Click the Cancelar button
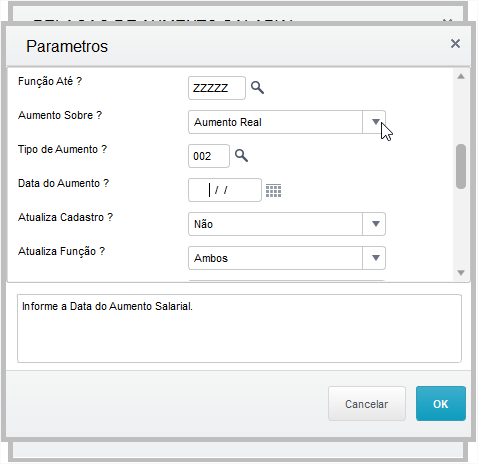Viewport: 478px width, 464px height. 367,404
